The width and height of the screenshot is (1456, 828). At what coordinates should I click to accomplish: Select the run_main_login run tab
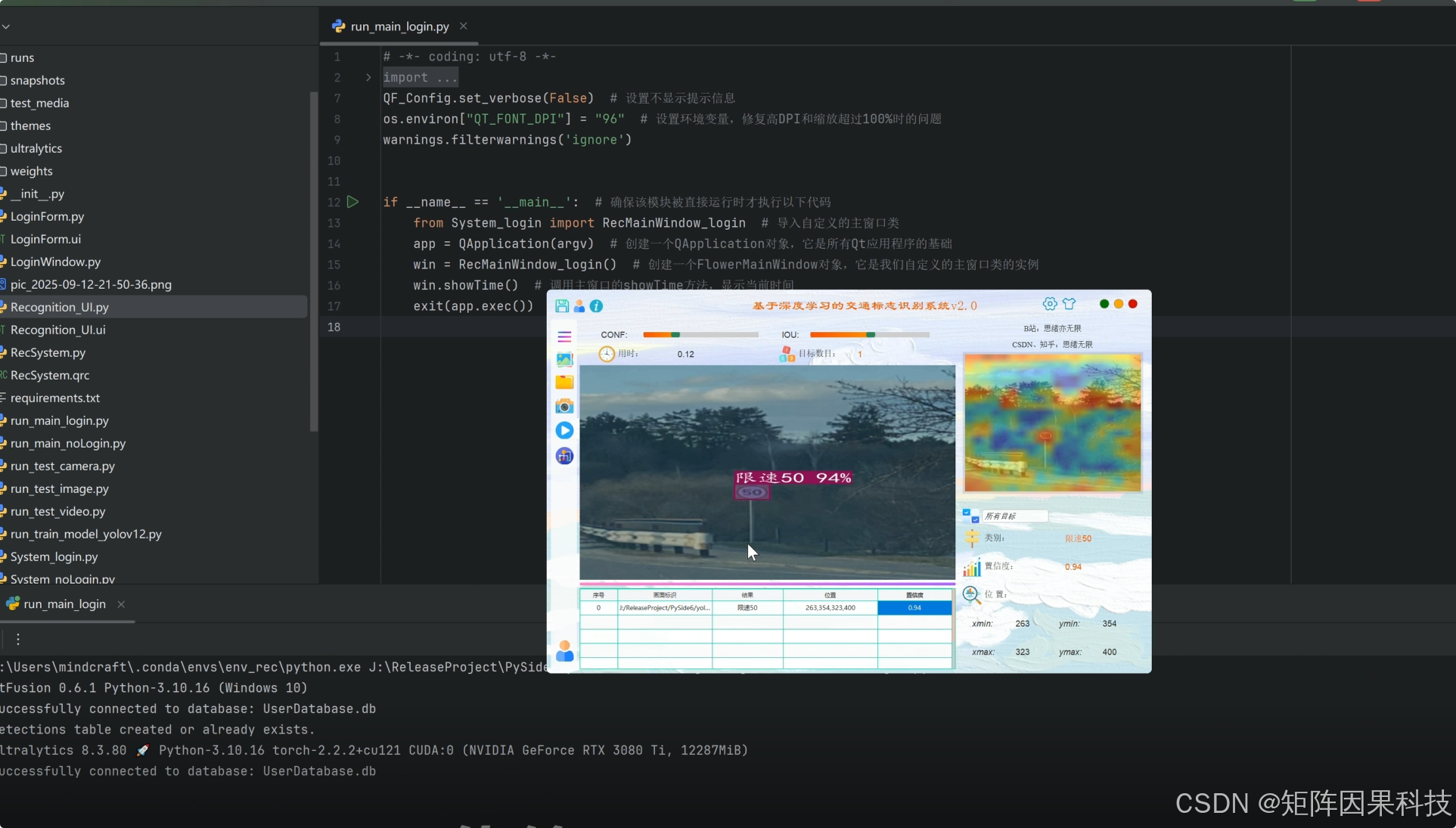coord(64,604)
